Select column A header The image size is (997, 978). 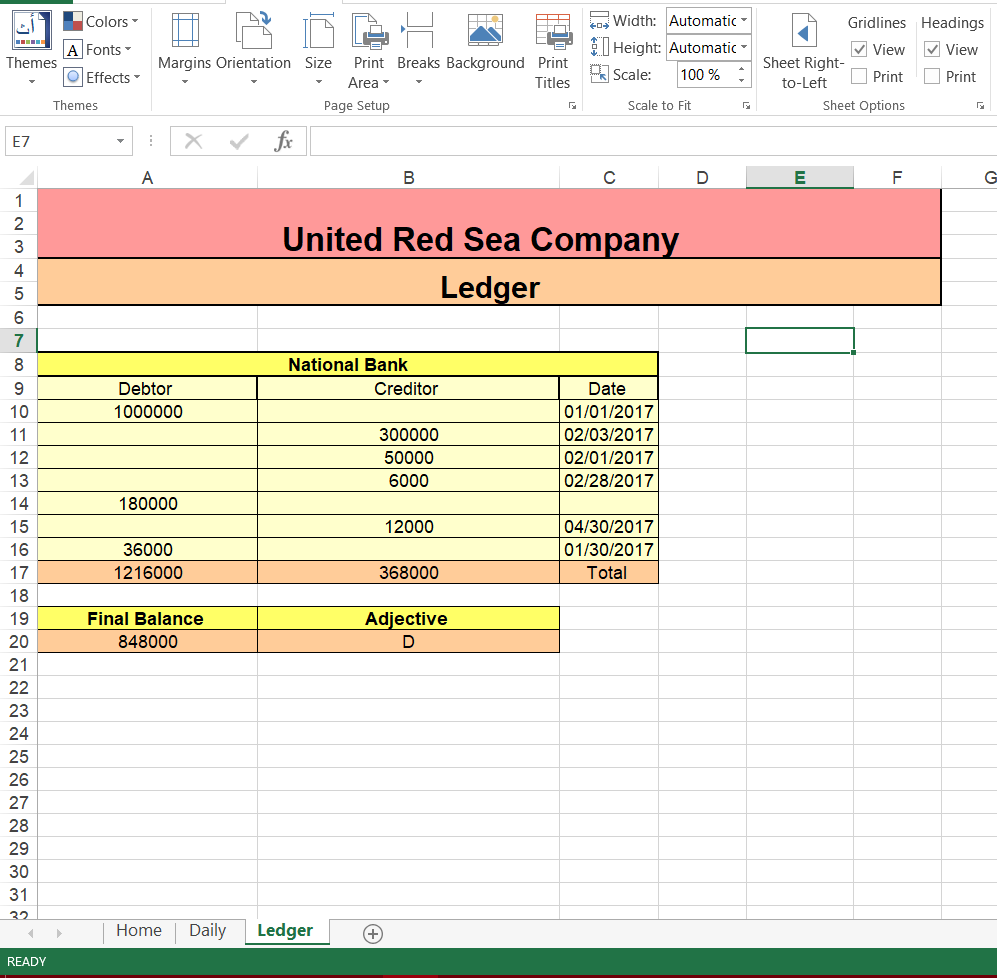pyautogui.click(x=148, y=177)
